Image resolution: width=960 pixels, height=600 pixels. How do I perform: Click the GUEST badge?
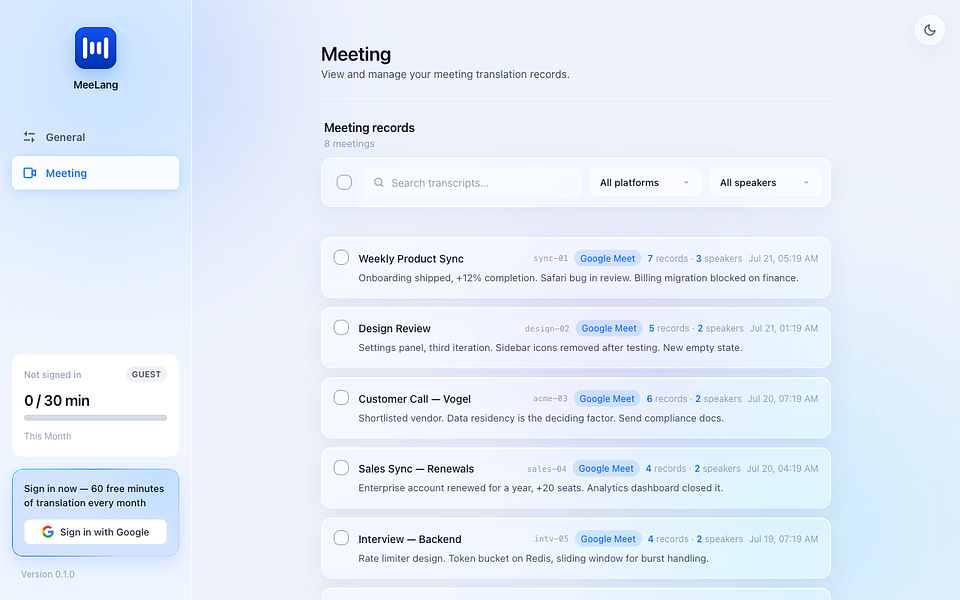(146, 374)
